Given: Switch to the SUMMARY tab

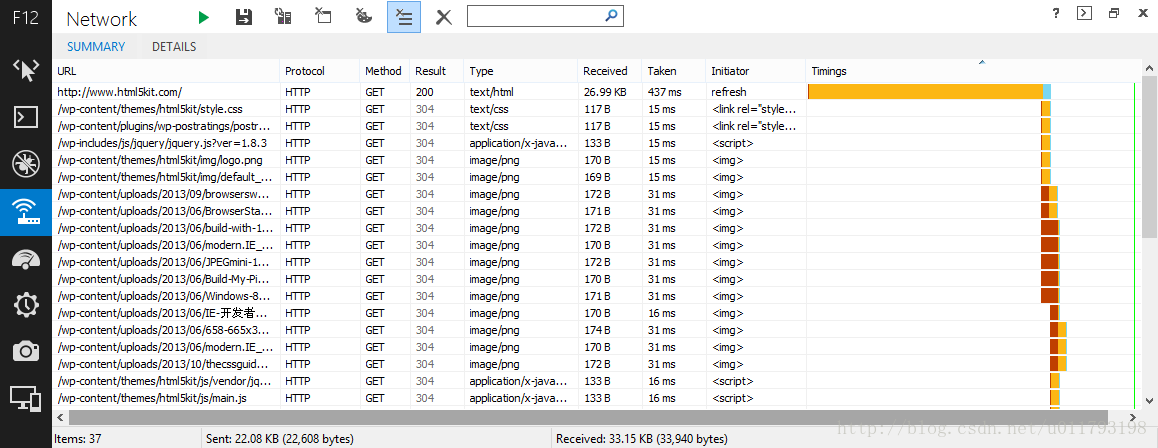Looking at the screenshot, I should pos(96,47).
